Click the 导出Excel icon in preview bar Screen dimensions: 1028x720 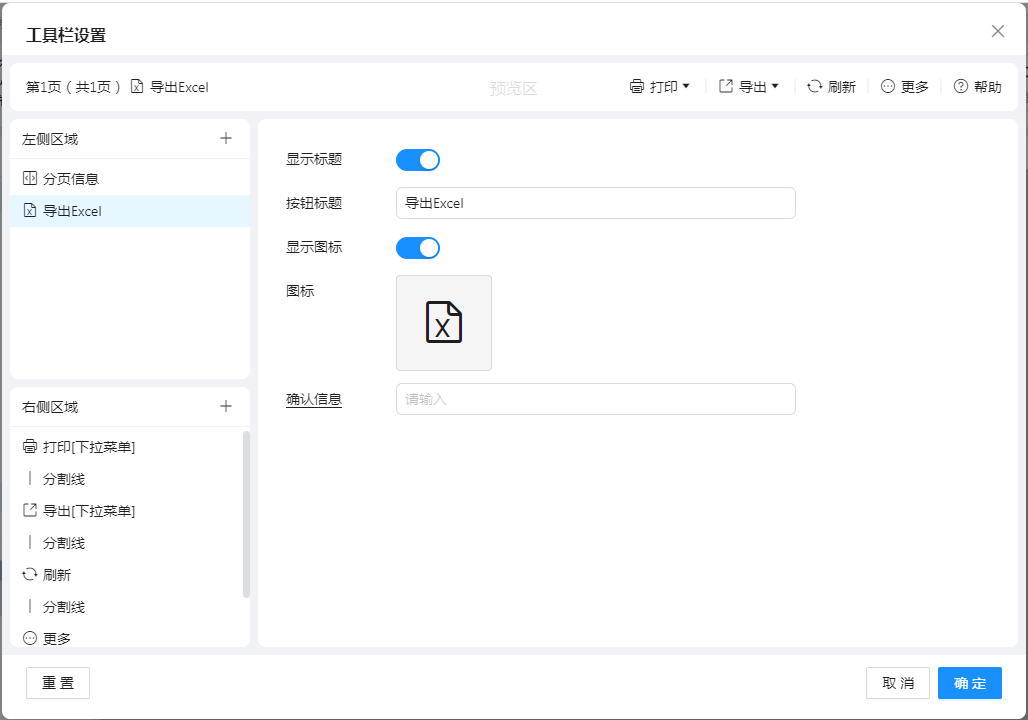click(138, 87)
